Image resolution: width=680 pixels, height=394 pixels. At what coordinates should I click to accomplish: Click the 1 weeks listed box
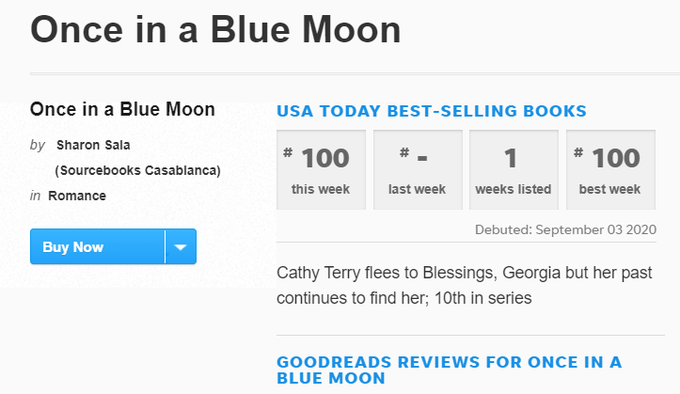tap(514, 170)
